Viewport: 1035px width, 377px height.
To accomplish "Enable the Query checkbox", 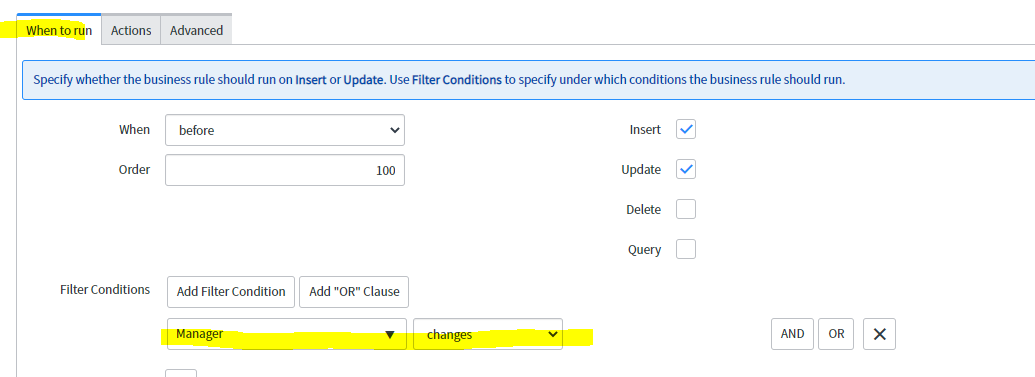I will [686, 250].
